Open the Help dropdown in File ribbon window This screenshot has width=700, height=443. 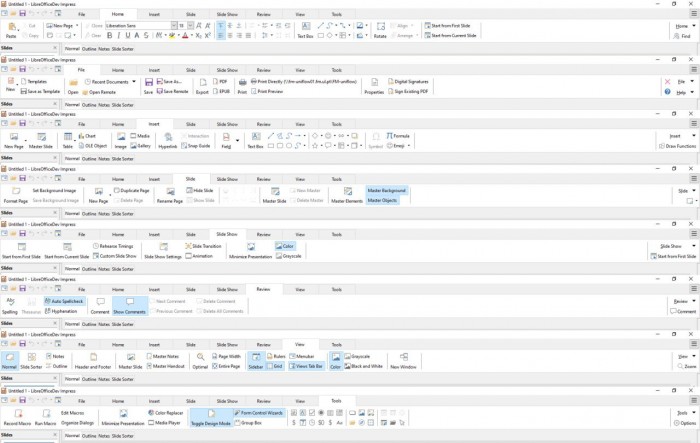[692, 92]
